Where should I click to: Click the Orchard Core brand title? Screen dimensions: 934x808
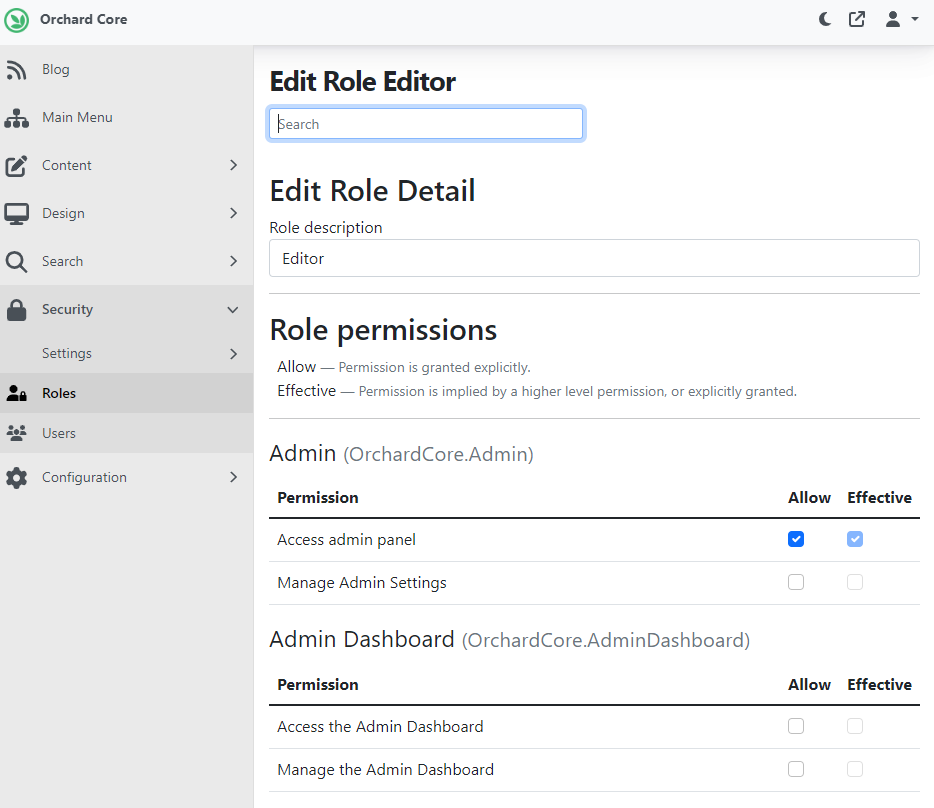pos(83,19)
